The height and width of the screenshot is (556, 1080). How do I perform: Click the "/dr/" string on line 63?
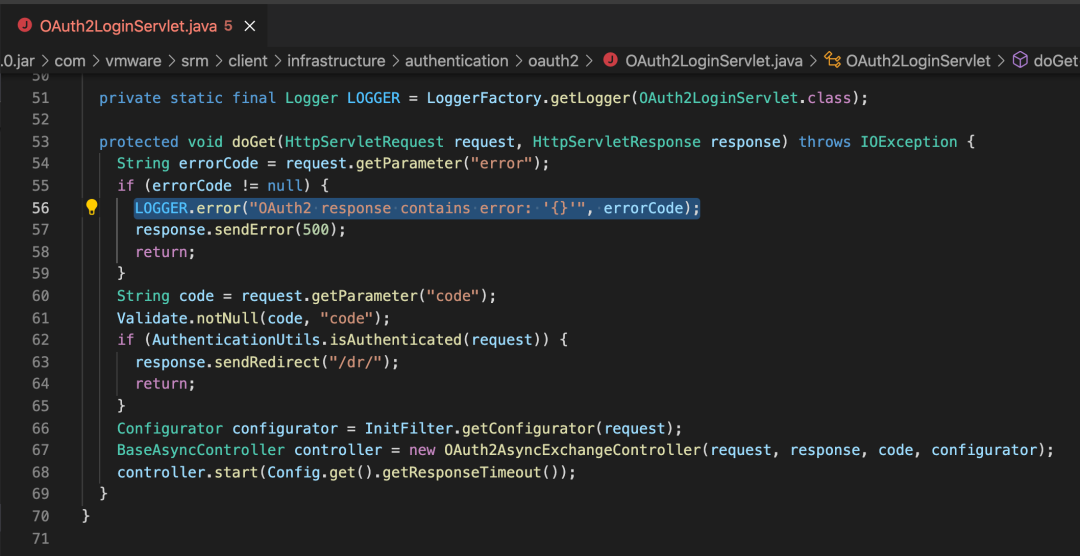tap(355, 362)
